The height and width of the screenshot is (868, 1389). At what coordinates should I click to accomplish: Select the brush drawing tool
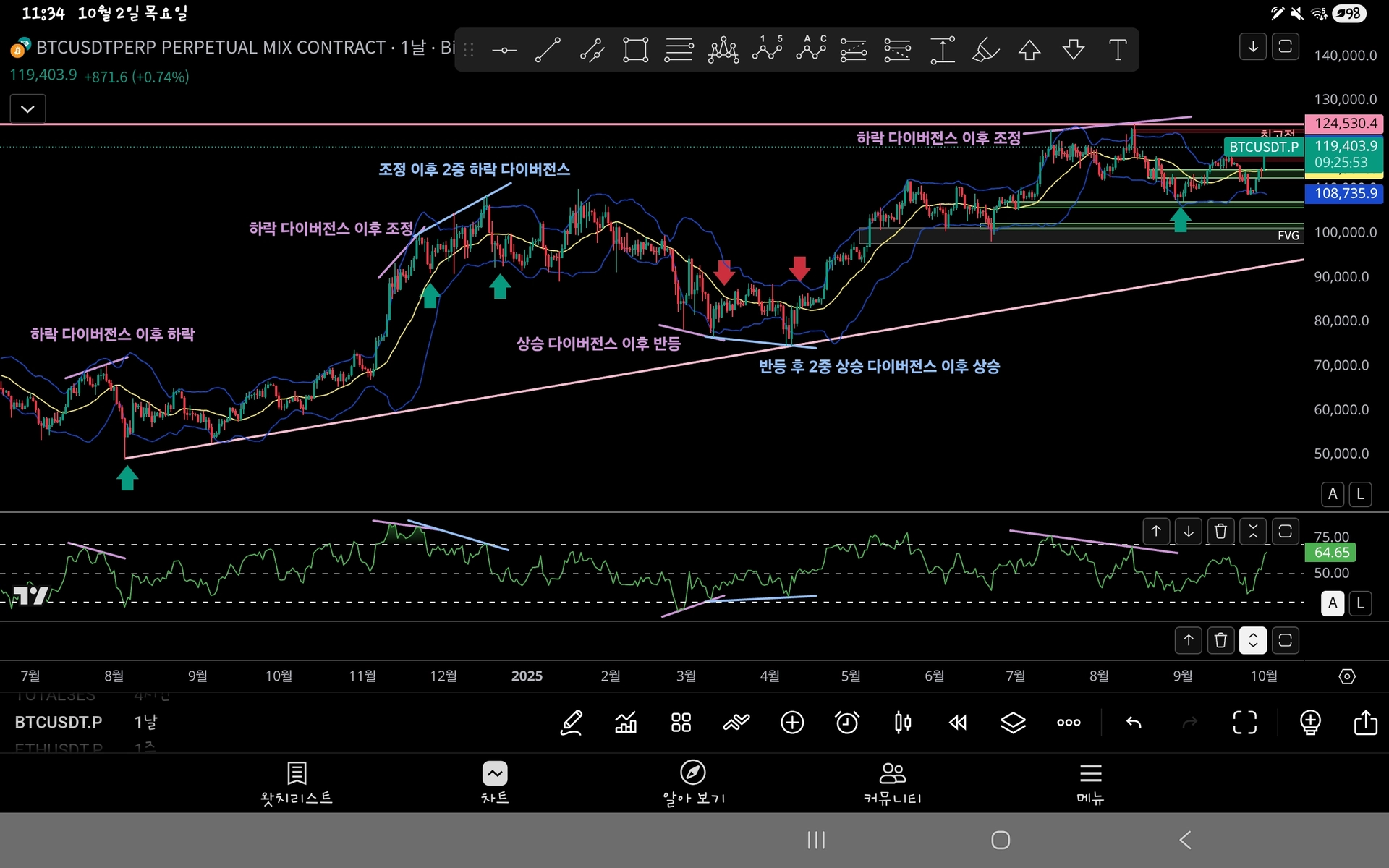[x=985, y=50]
